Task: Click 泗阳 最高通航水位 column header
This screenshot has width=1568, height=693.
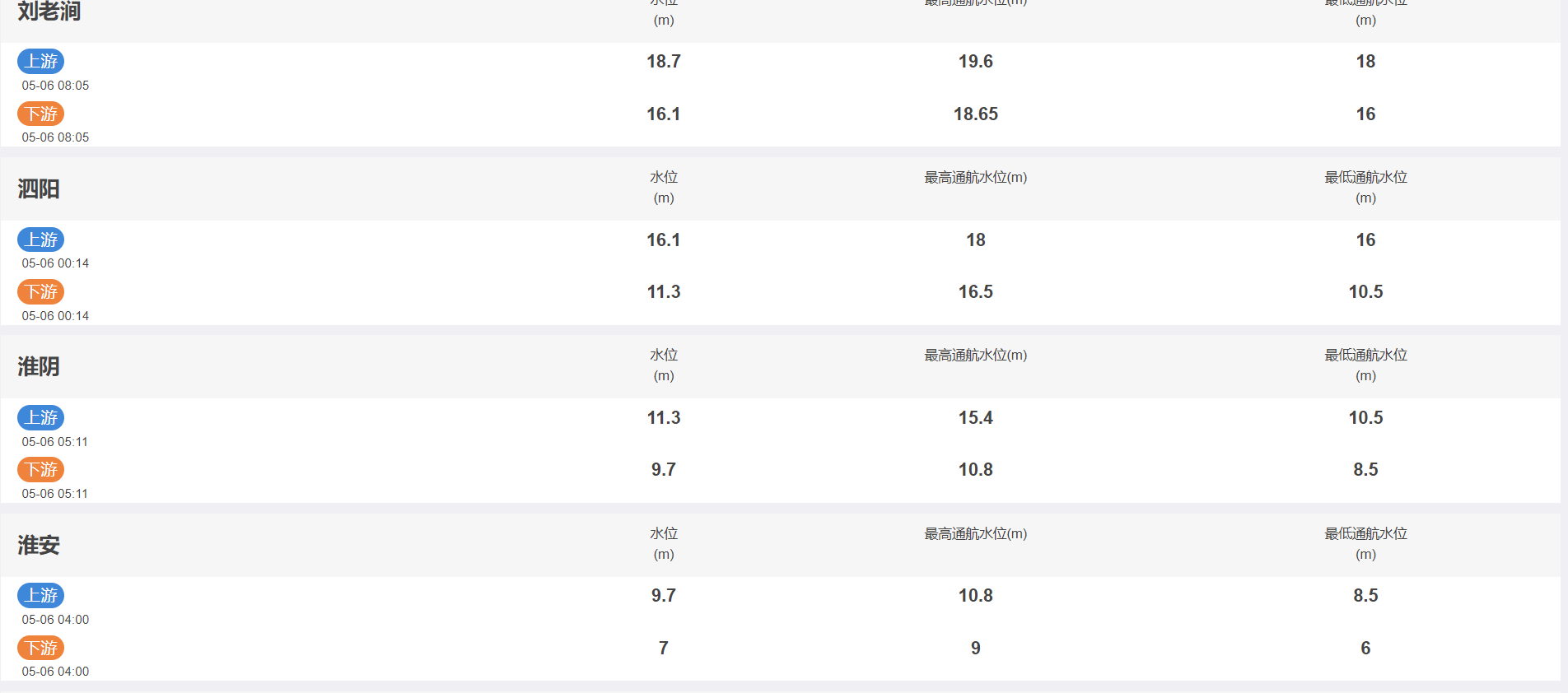Action: pyautogui.click(x=975, y=178)
